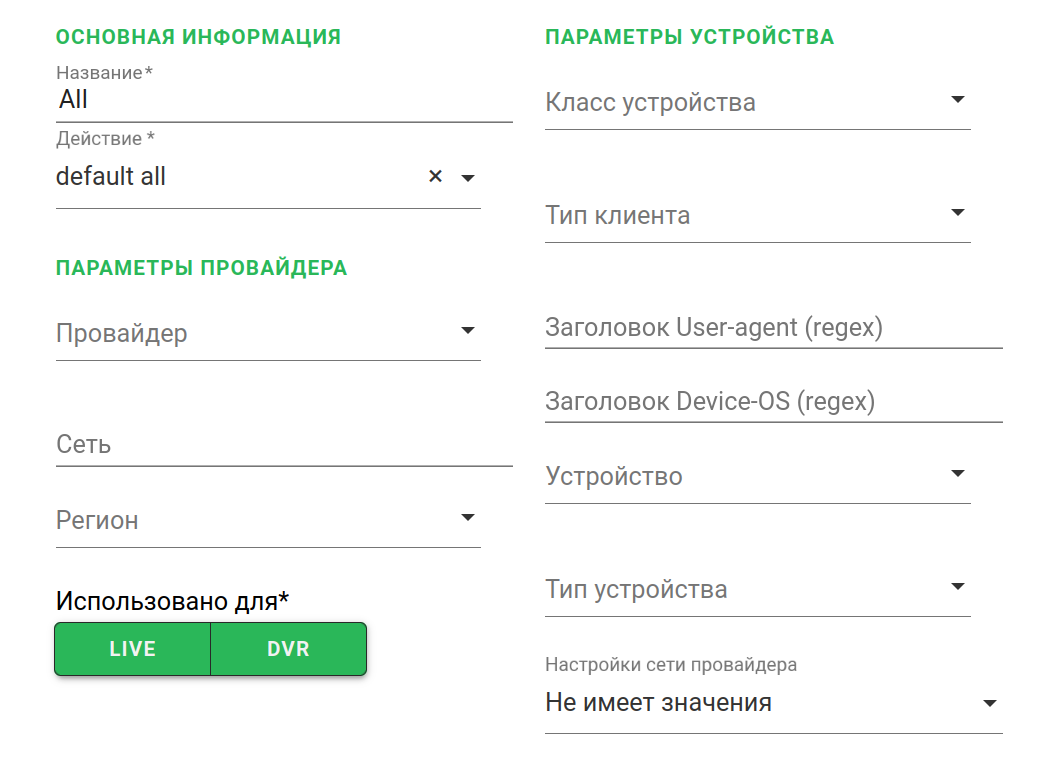Open Настройки сети провайдера dropdown
This screenshot has height=775, width=1054.
coord(990,704)
